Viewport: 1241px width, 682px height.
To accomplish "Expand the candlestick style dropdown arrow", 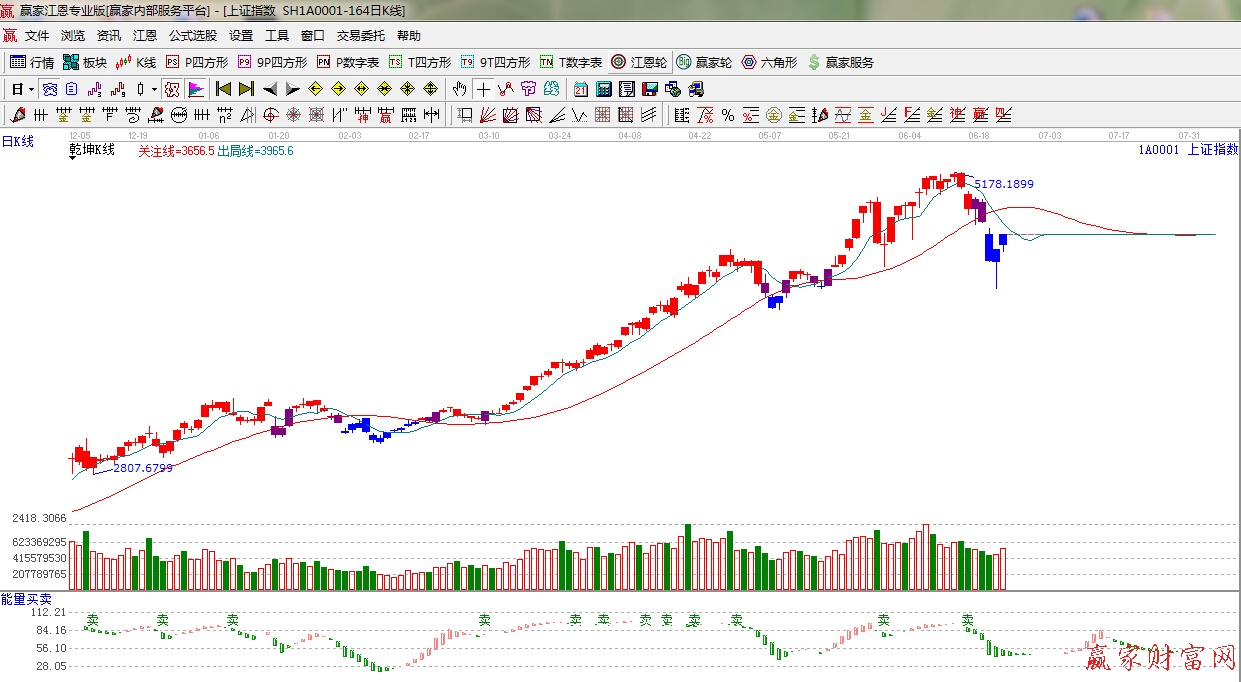I will (x=154, y=89).
